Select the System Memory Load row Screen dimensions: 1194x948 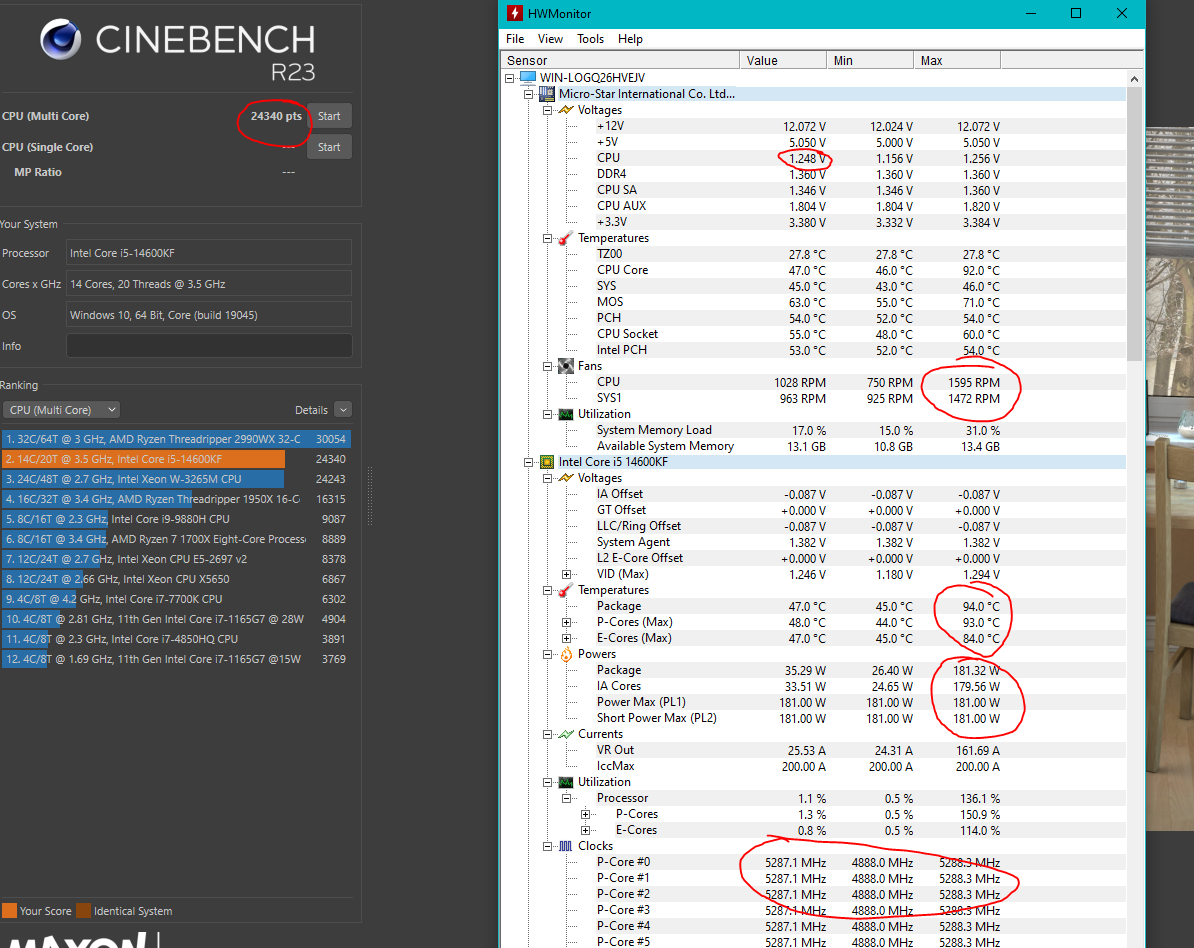[814, 430]
